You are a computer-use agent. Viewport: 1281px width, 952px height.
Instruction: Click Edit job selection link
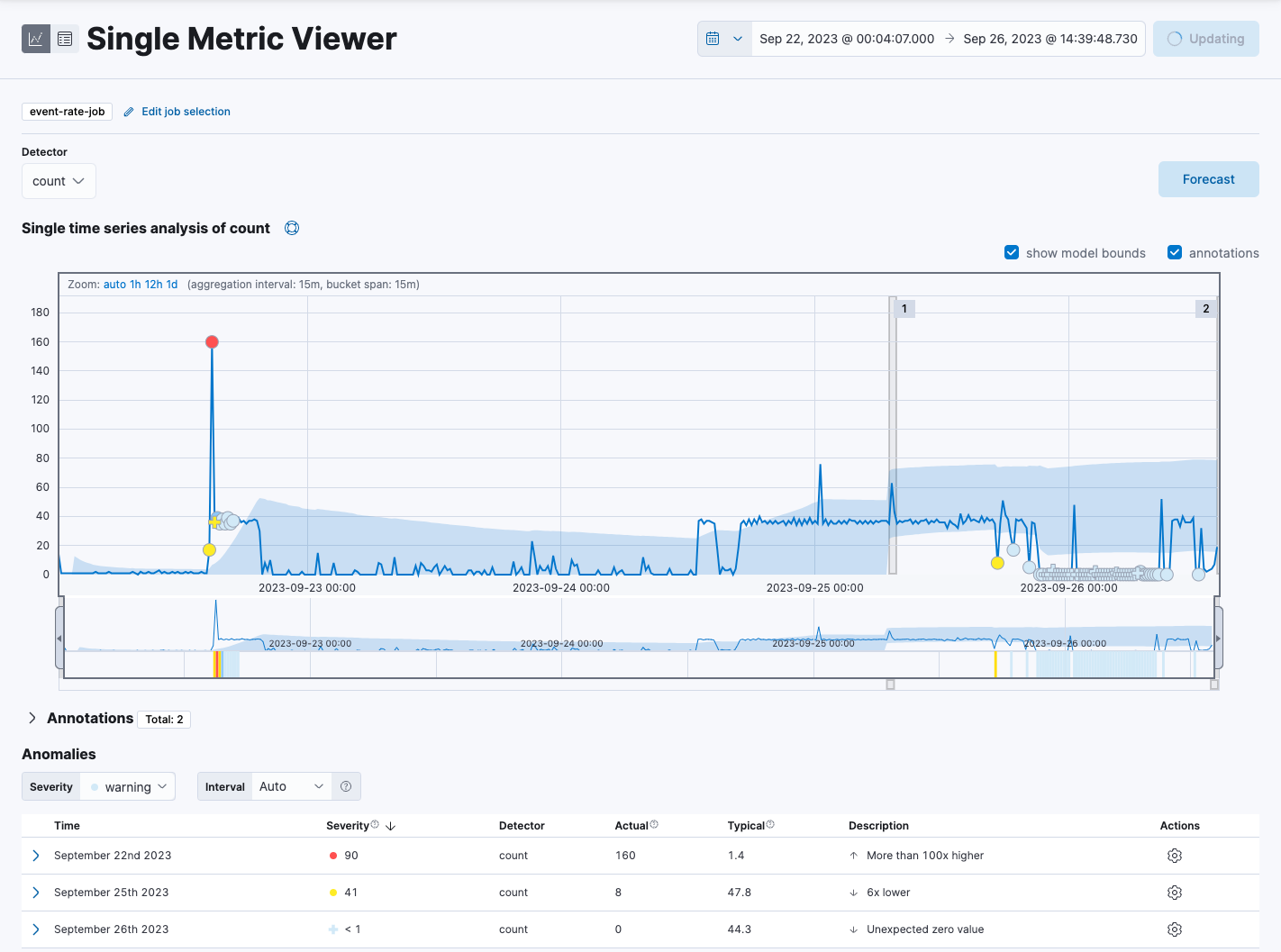186,112
